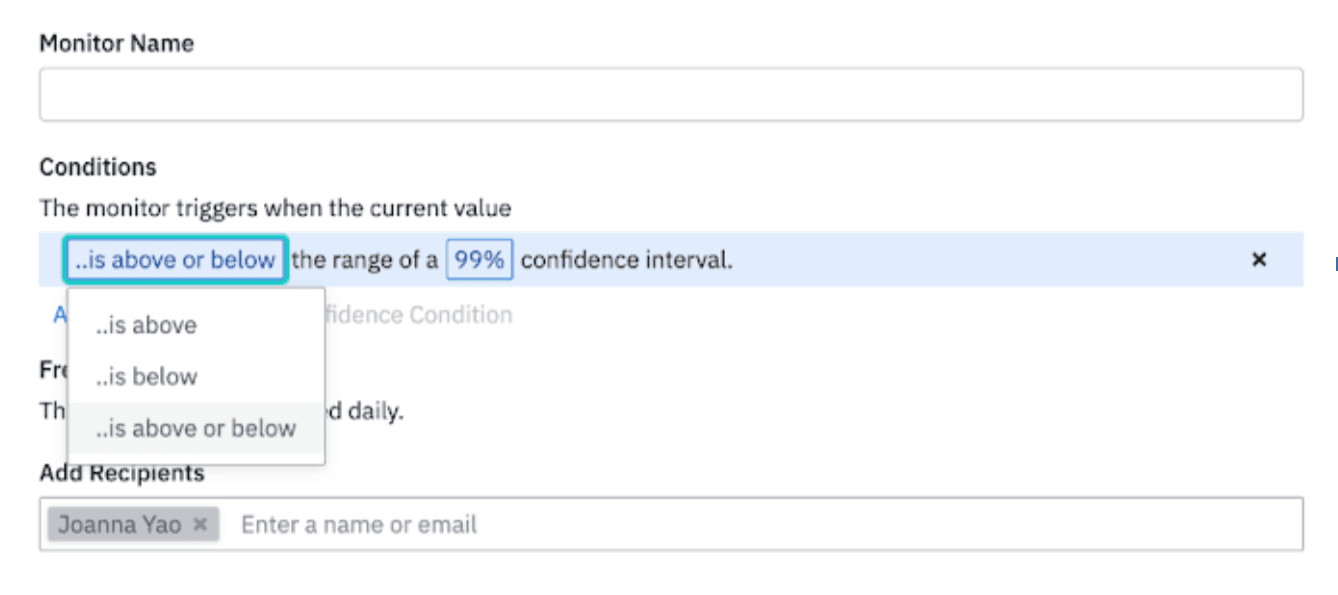Remove Joanna Yao from recipients

200,524
